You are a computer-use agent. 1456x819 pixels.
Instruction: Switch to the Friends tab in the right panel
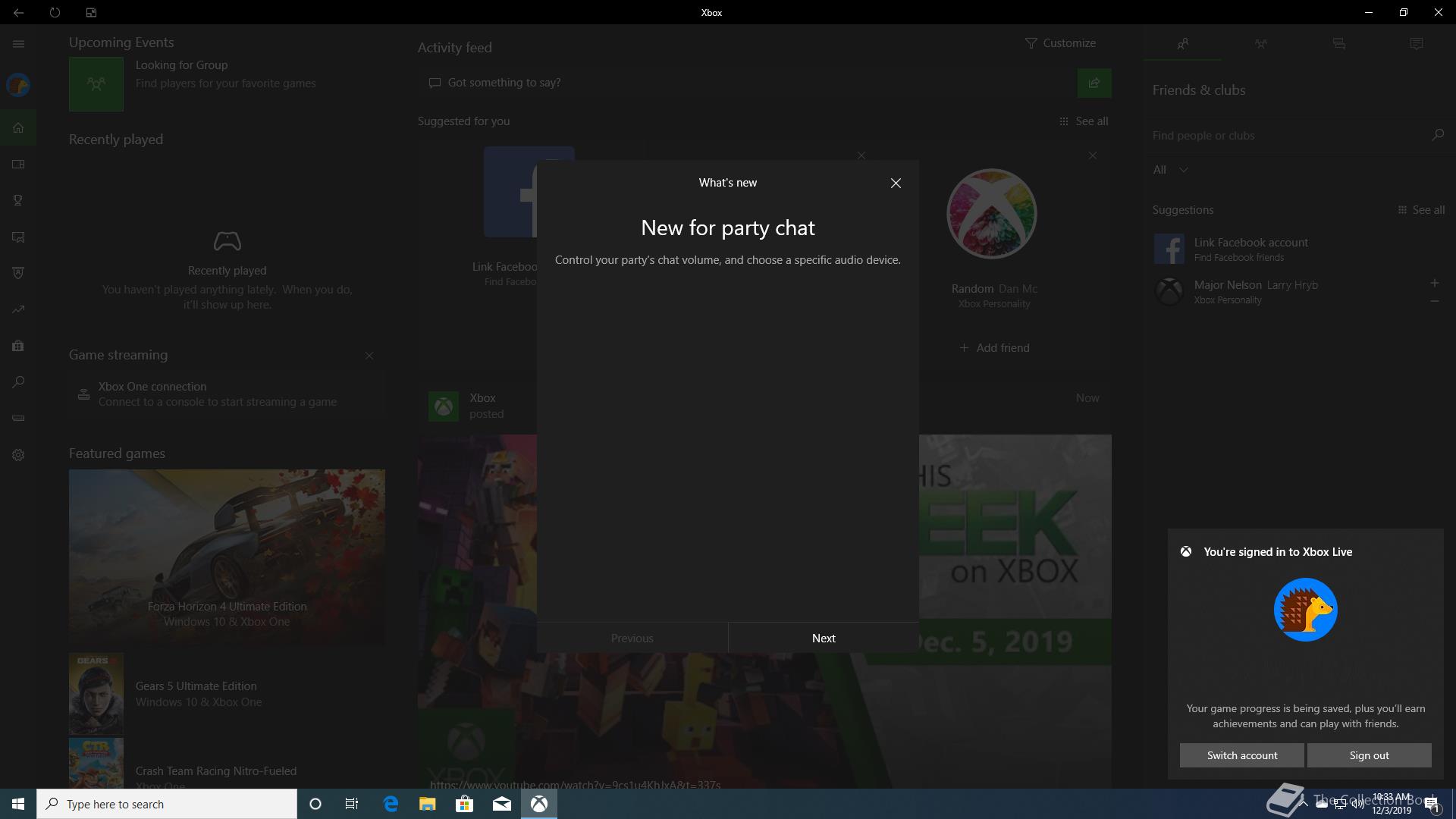pos(1182,44)
